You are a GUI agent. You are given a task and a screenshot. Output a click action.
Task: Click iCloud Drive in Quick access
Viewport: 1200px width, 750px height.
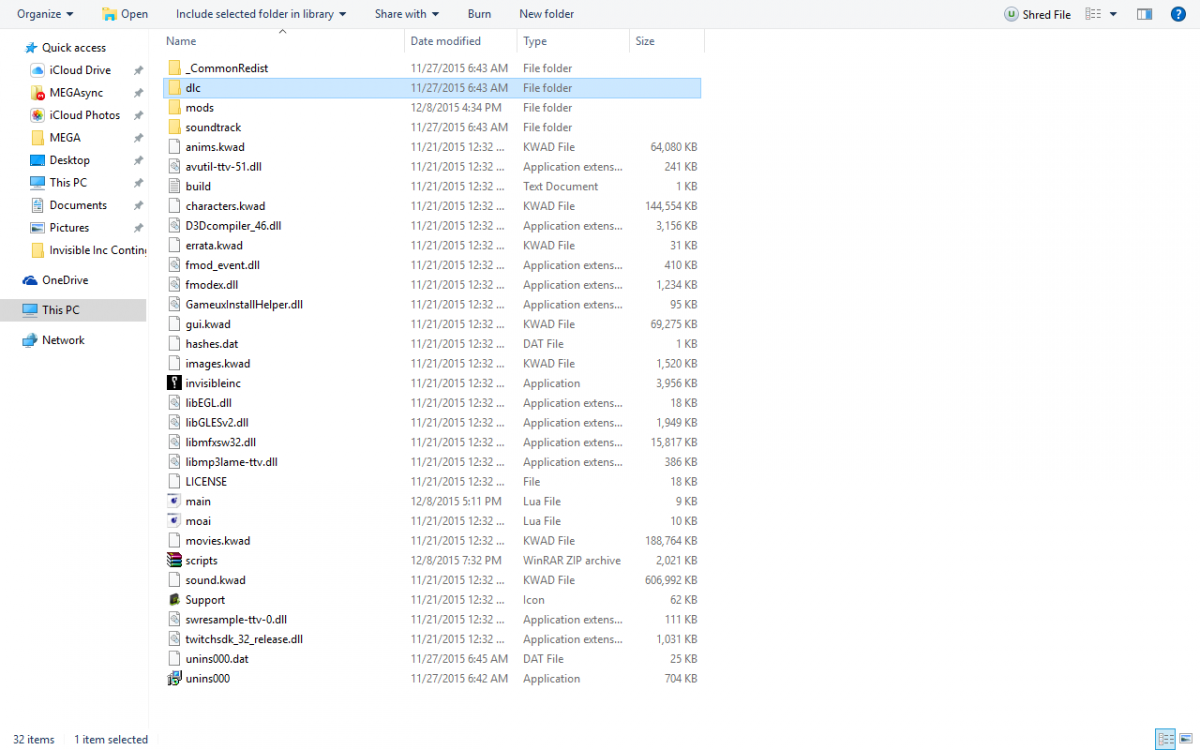tap(79, 70)
